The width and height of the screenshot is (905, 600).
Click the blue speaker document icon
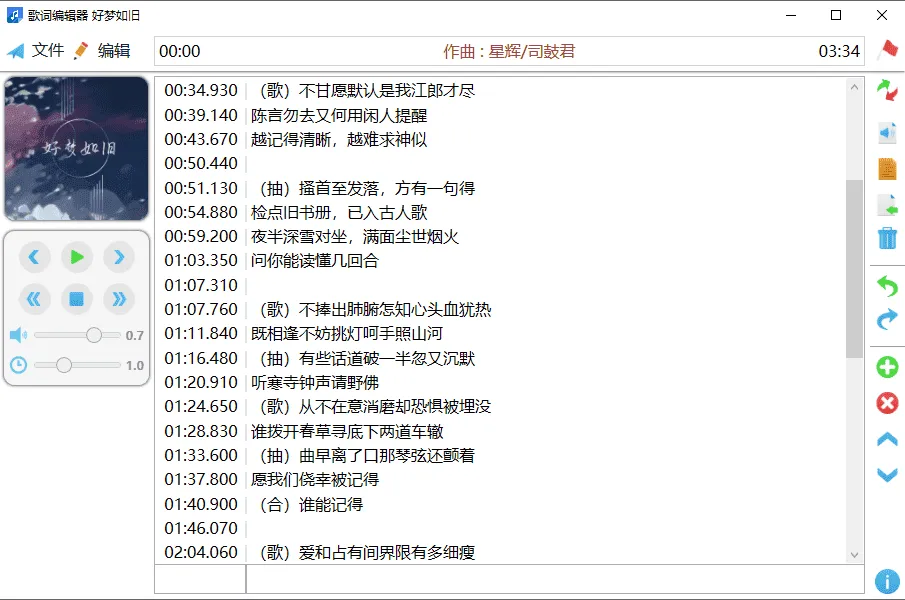(887, 132)
